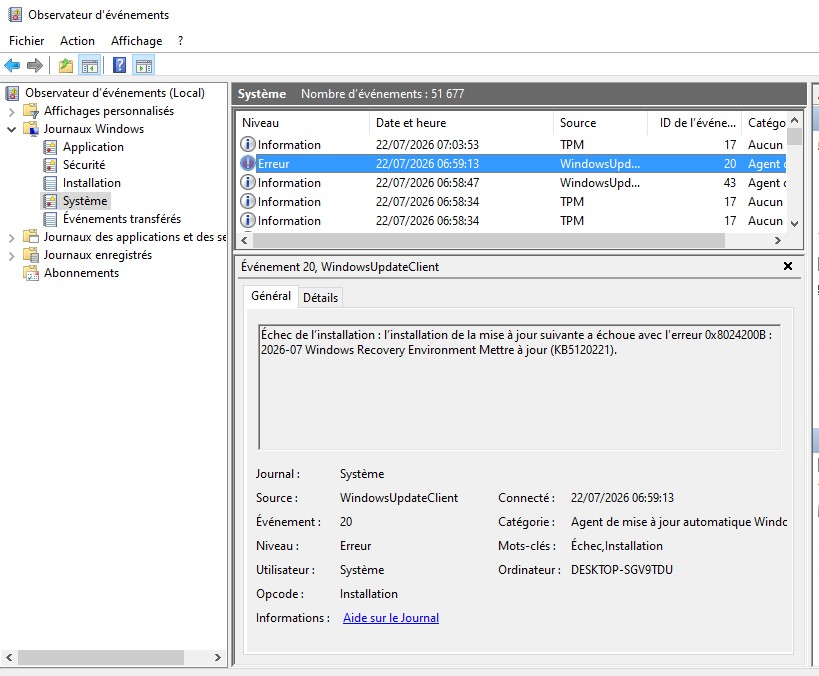Screen dimensions: 819x676
Task: Click the Forward arrow toolbar icon
Action: [x=34, y=65]
